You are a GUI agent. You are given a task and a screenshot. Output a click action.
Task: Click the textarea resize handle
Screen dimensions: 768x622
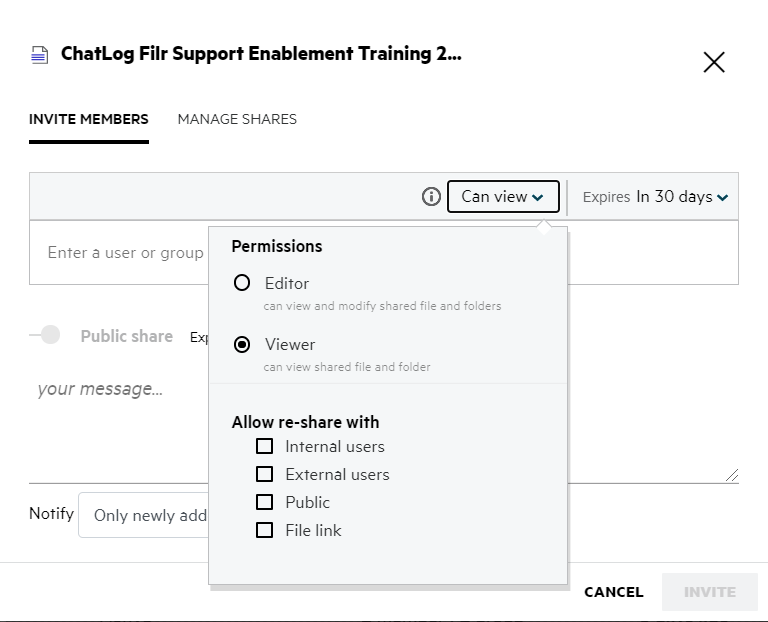coord(732,476)
